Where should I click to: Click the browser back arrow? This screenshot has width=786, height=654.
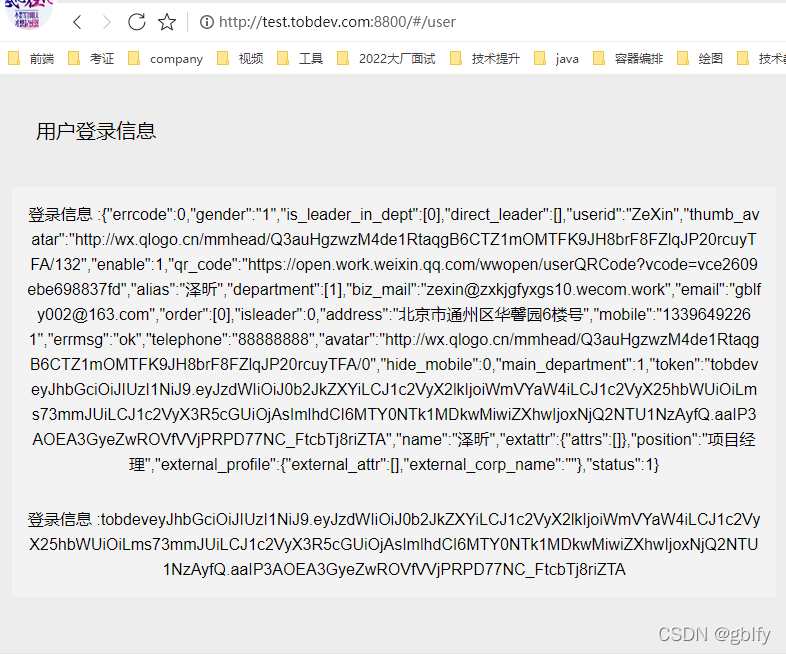pyautogui.click(x=77, y=22)
